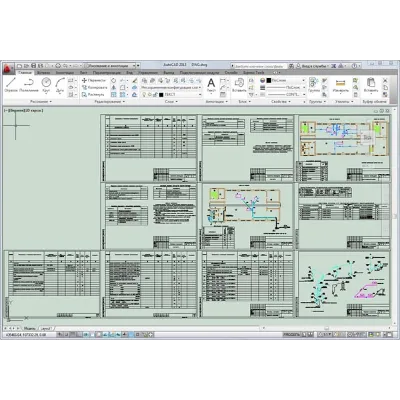400x400 pixels.
Task: Toggle the layer on/off lightbulb icon
Action: click(144, 95)
